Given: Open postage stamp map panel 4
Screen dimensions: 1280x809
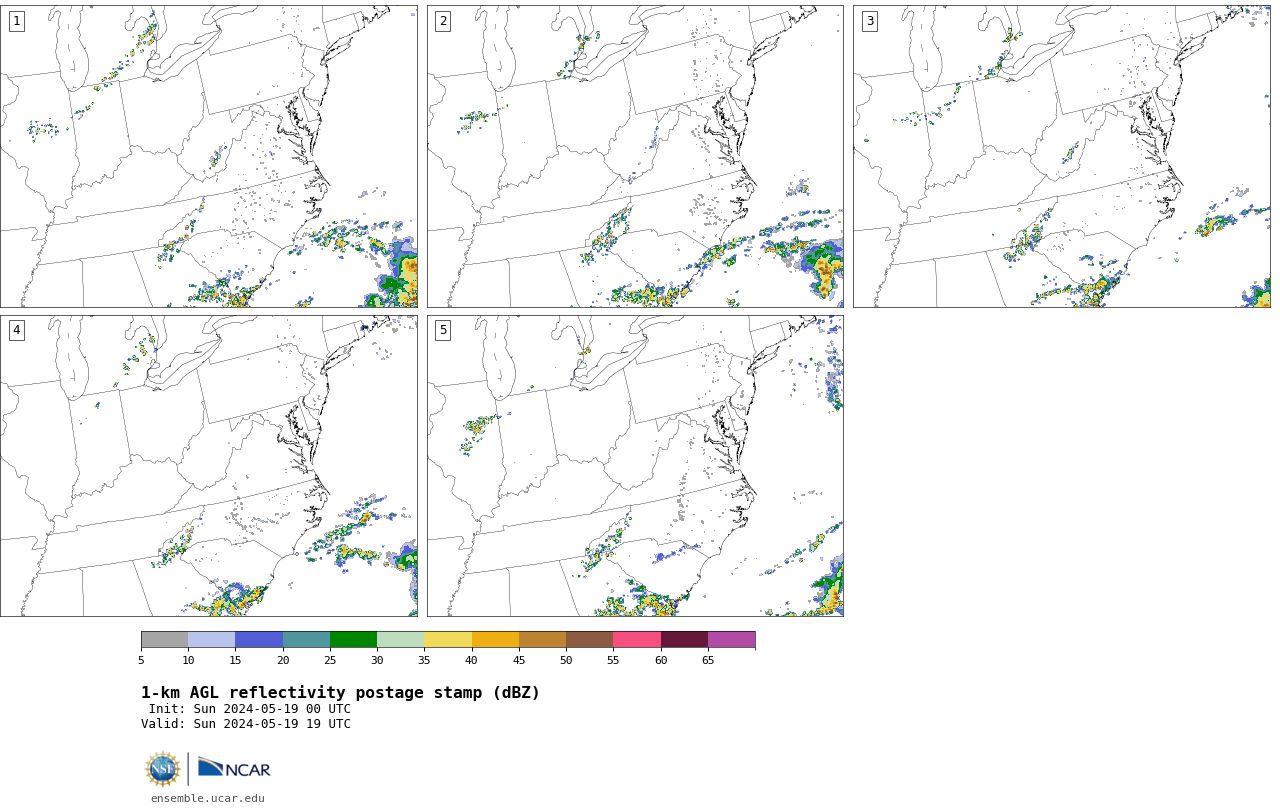Looking at the screenshot, I should click(x=209, y=466).
